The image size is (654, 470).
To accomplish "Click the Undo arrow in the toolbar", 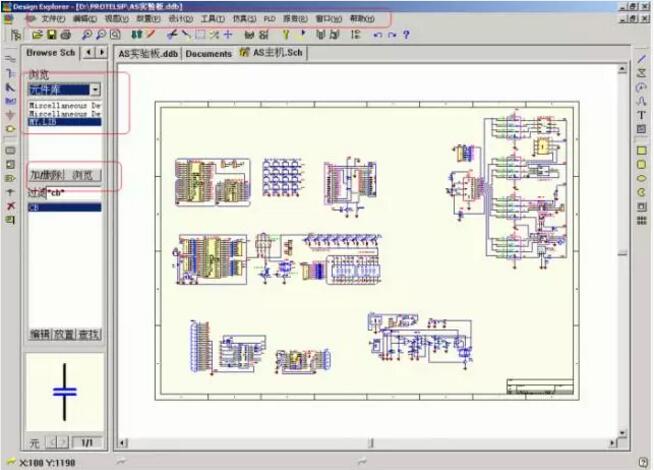I will (377, 35).
